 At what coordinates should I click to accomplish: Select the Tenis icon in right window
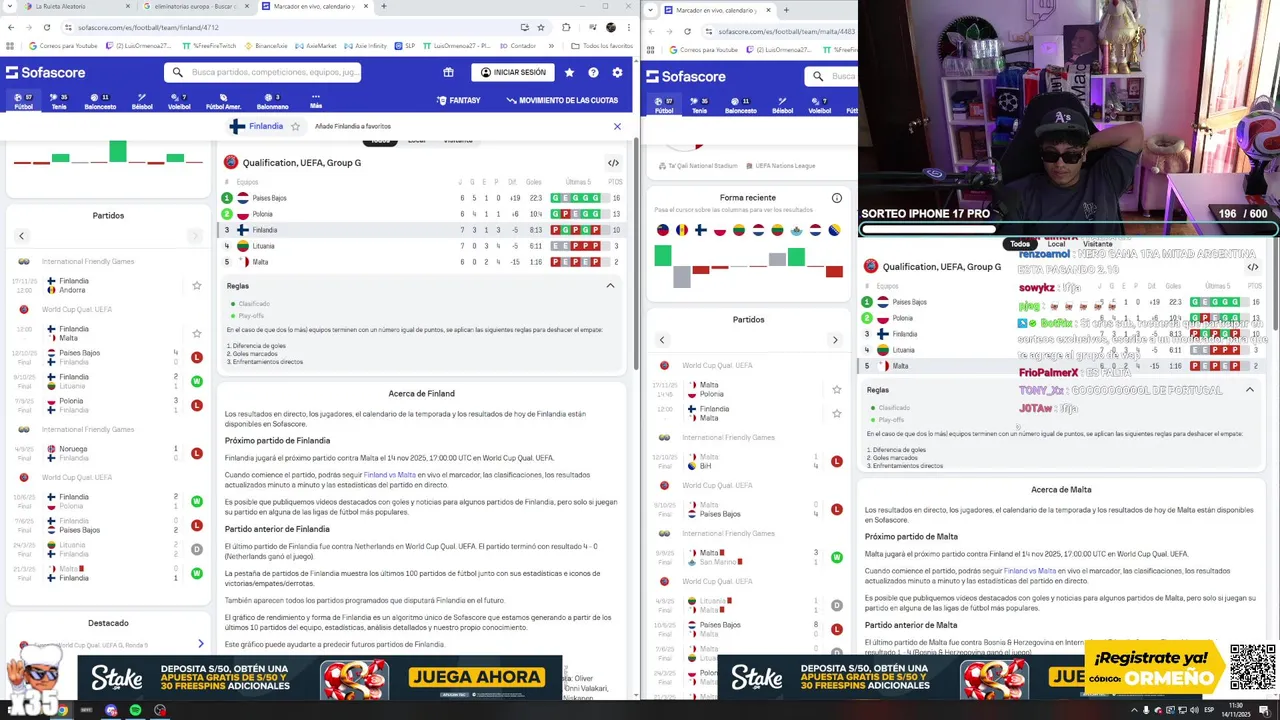click(699, 106)
